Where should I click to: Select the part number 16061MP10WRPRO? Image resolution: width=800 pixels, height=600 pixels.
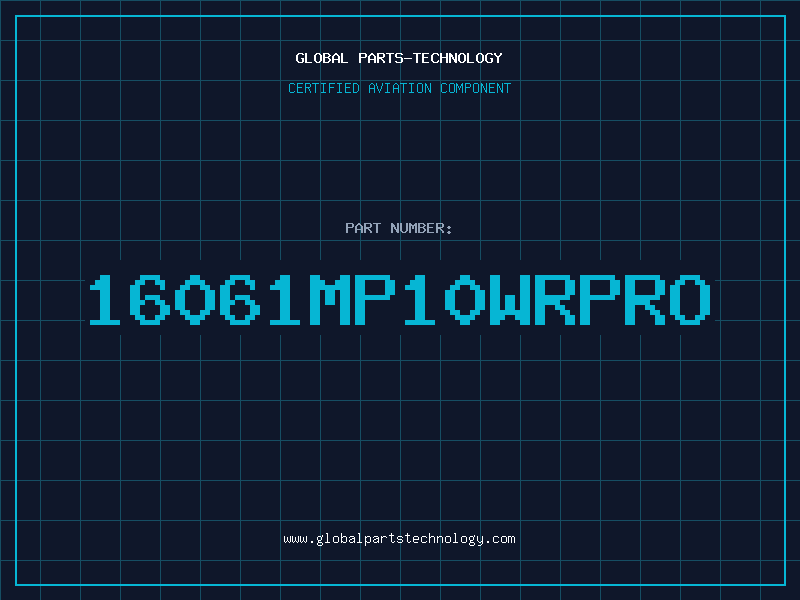(x=400, y=299)
